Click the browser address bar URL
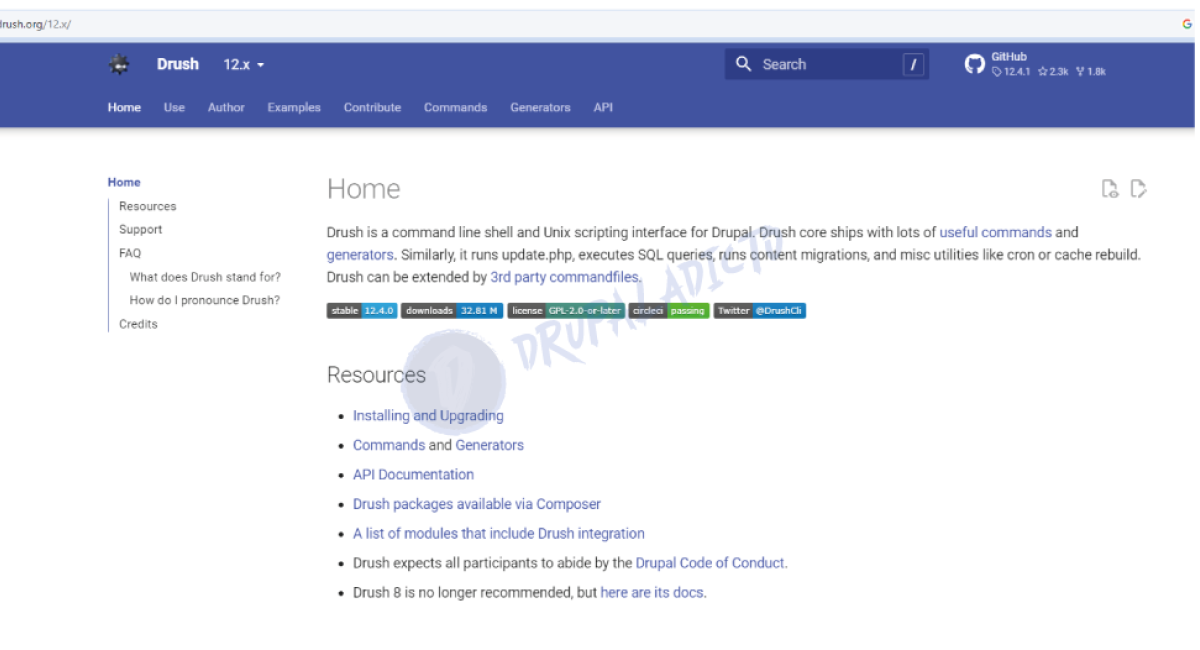The width and height of the screenshot is (1200, 650). point(36,24)
